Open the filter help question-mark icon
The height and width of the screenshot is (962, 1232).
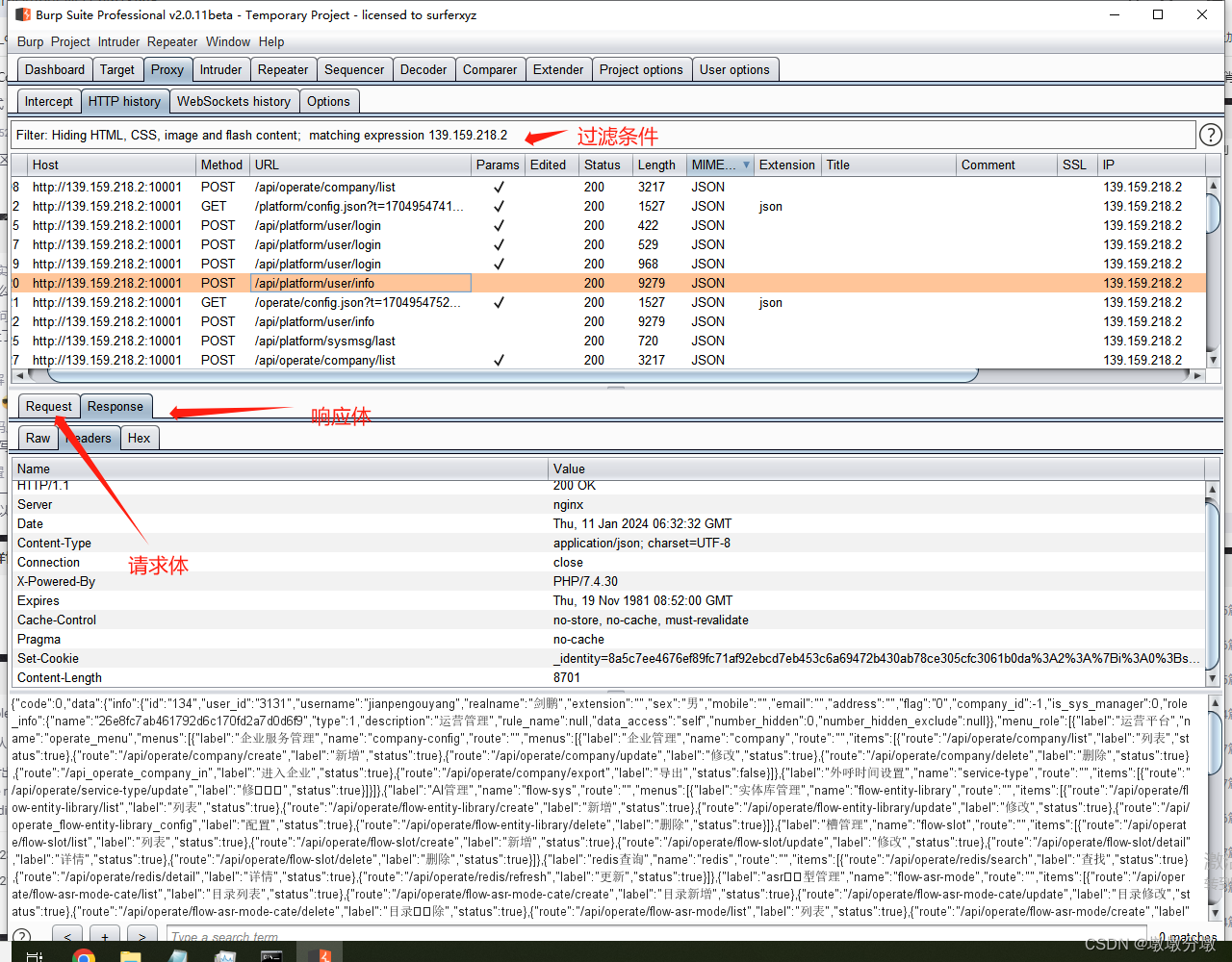click(1210, 136)
